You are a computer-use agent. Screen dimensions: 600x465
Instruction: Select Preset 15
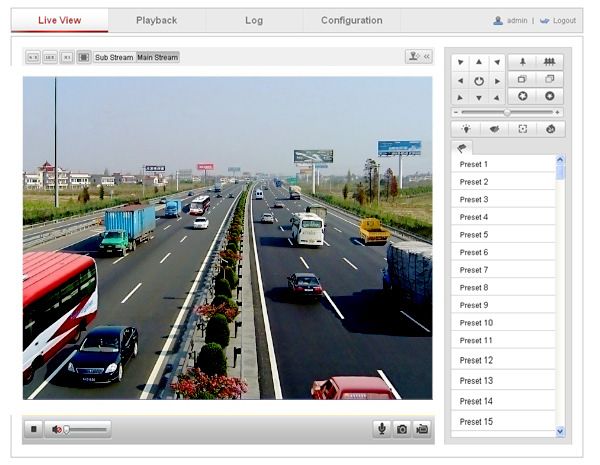click(x=503, y=421)
